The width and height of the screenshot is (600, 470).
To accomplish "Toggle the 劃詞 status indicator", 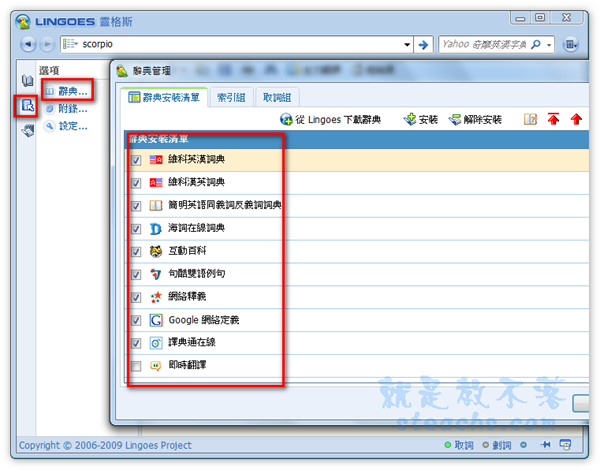I will (x=497, y=445).
